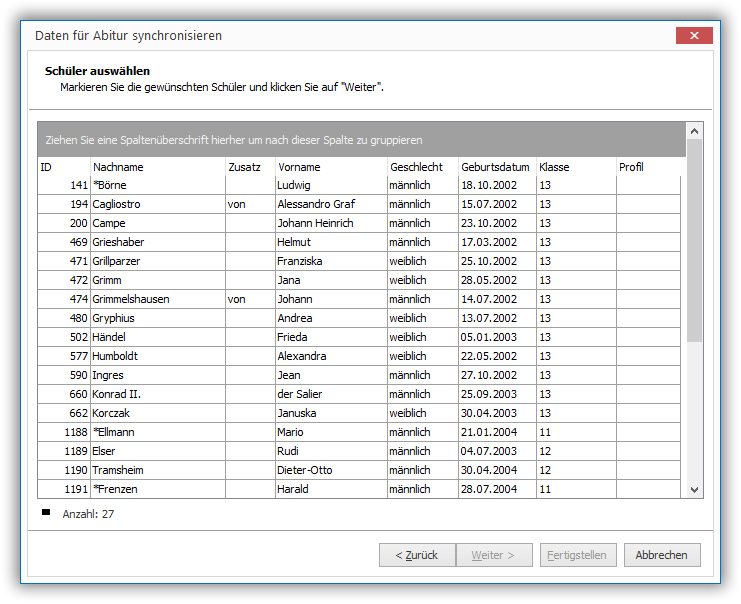Select the student Händel

(x=359, y=337)
